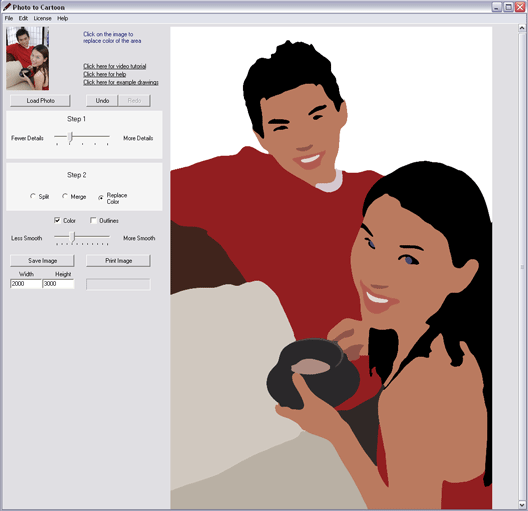The image size is (528, 511).
Task: Open the File menu
Action: tap(9, 18)
